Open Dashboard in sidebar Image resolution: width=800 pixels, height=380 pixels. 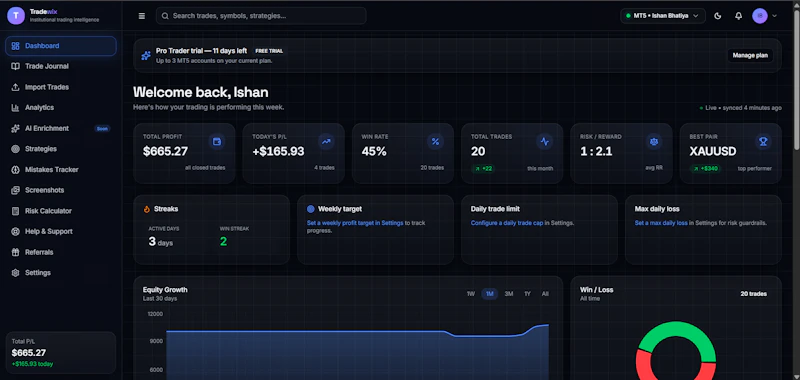61,46
